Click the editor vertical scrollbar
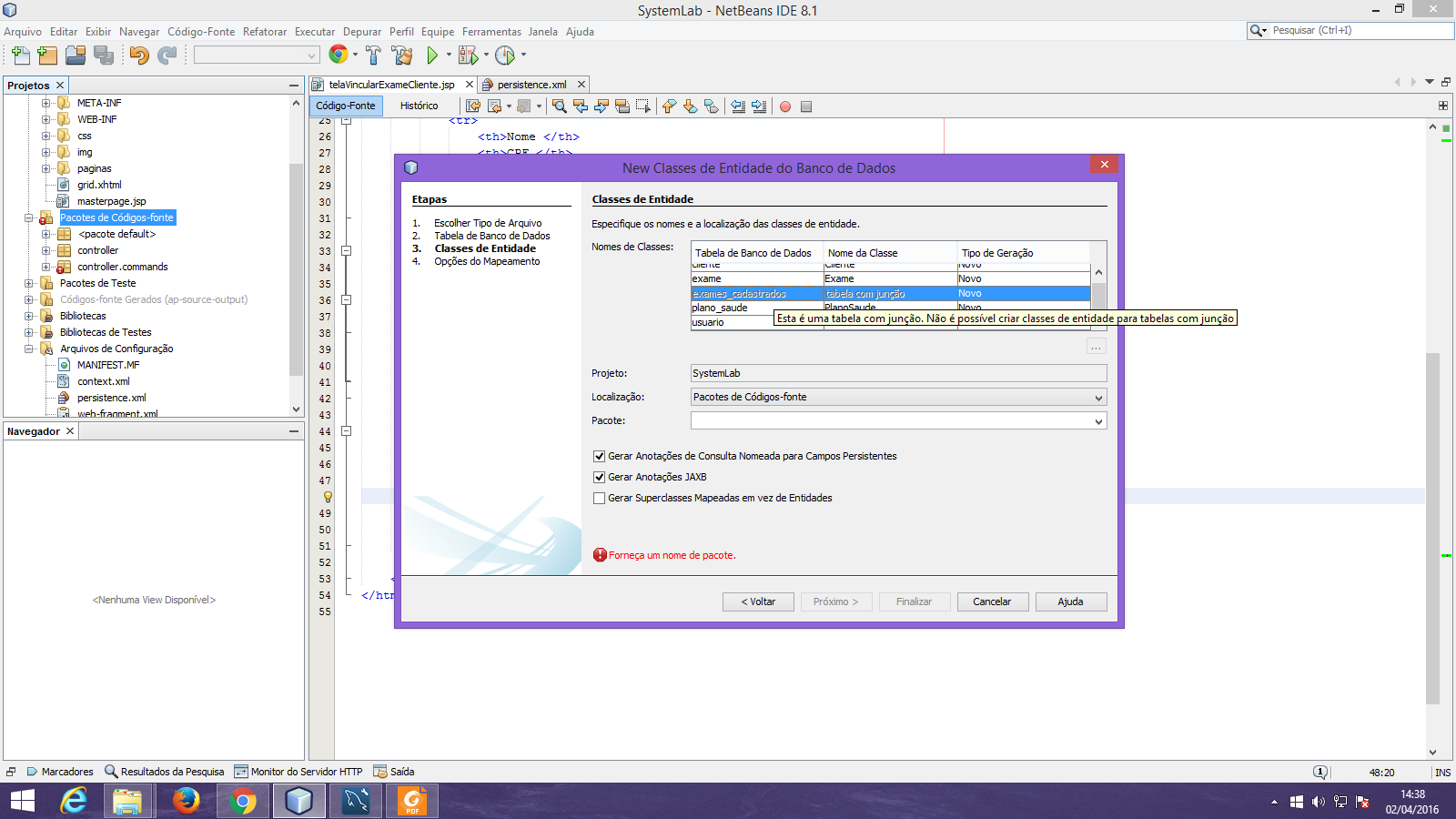 point(1432,528)
